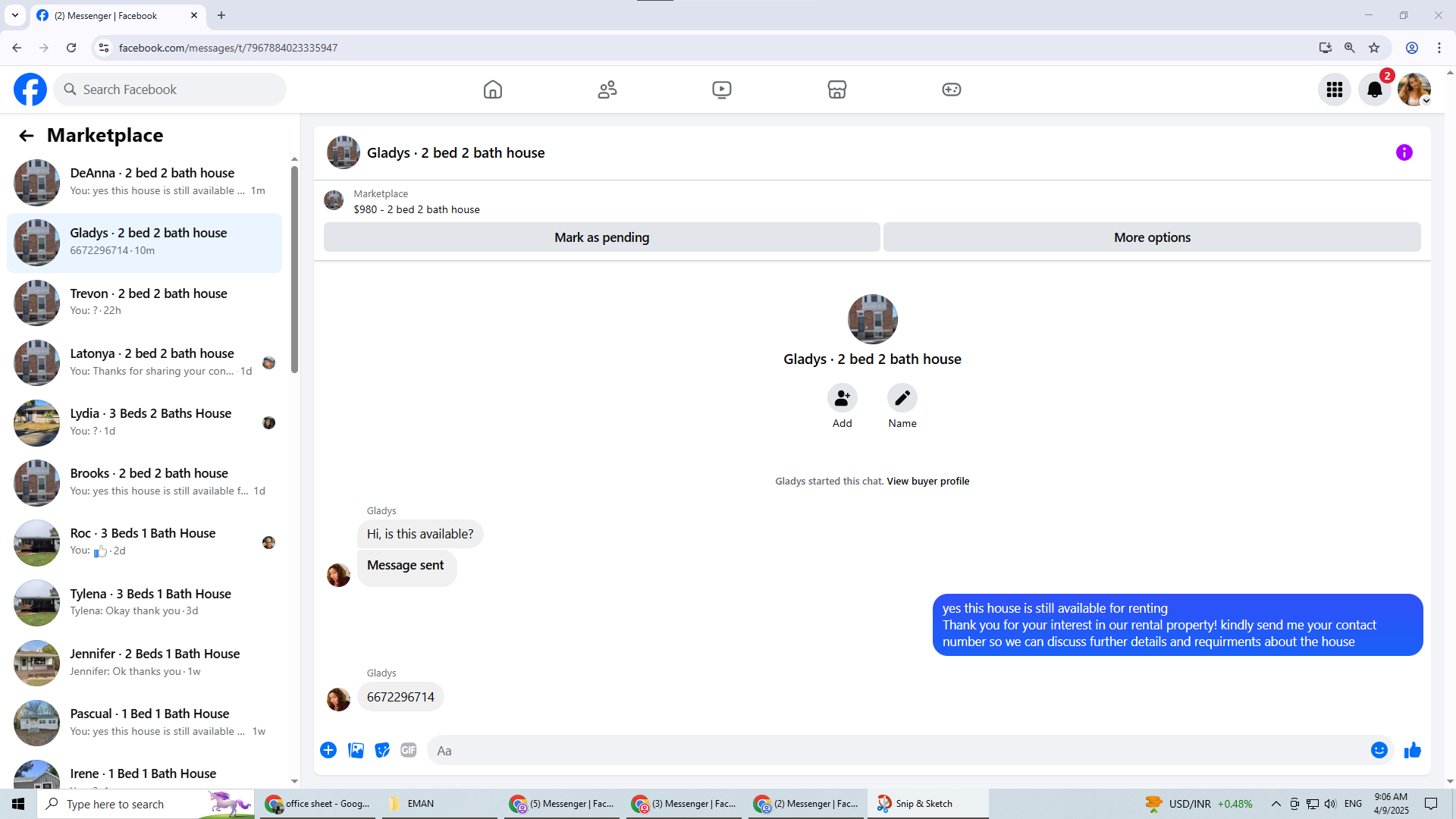This screenshot has height=819, width=1456.
Task: Click the large listing thumbnail in chat
Action: click(x=872, y=319)
